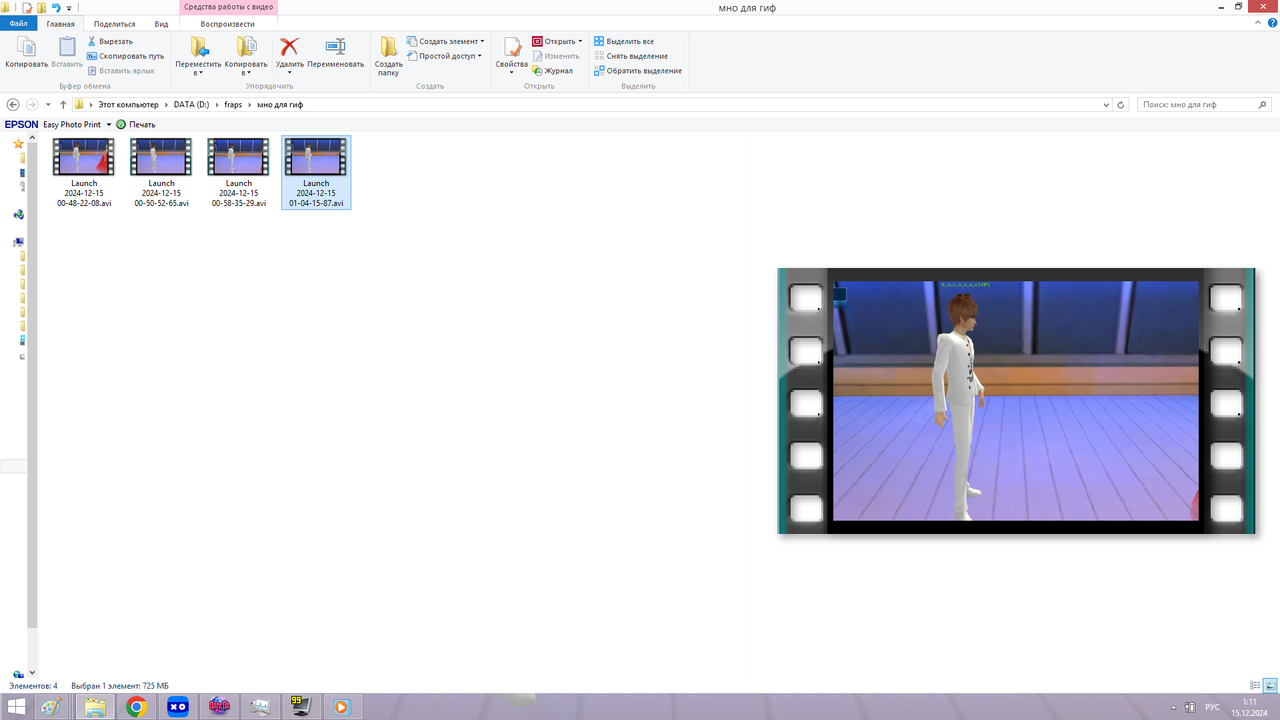
Task: Click Скопировать путь in the ribbon
Action: (125, 56)
